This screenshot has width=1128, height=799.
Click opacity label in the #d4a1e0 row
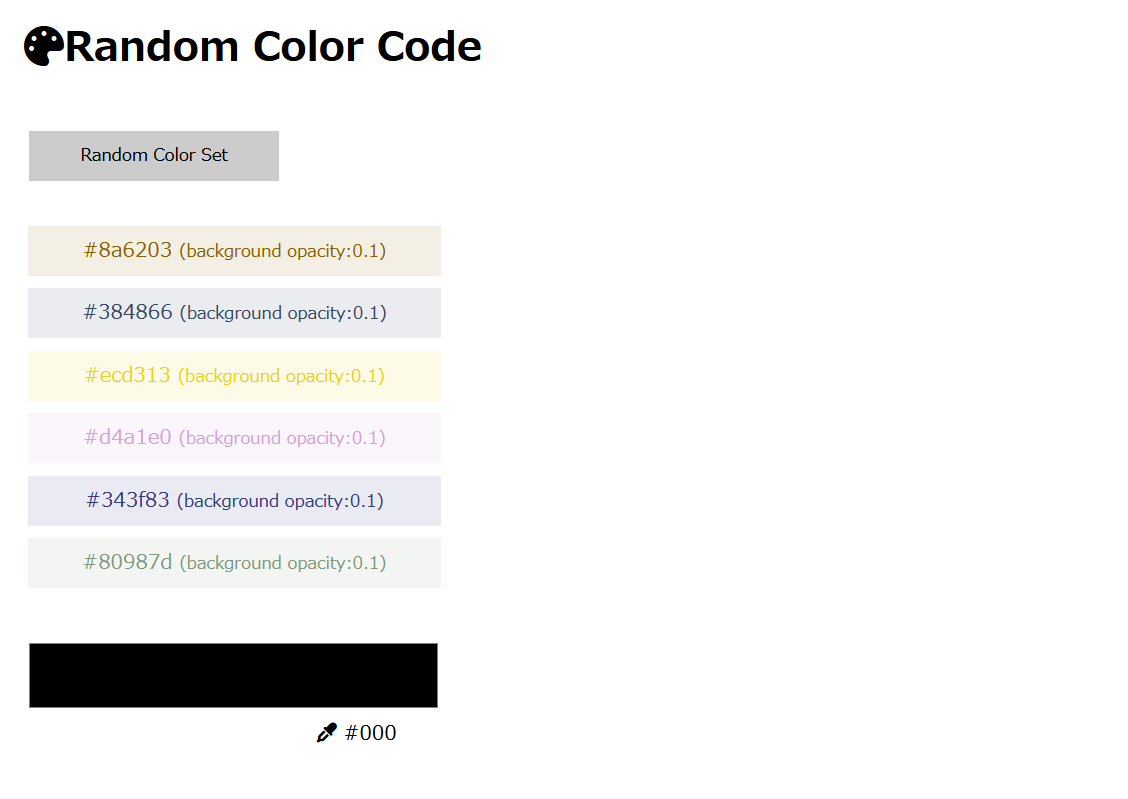282,438
